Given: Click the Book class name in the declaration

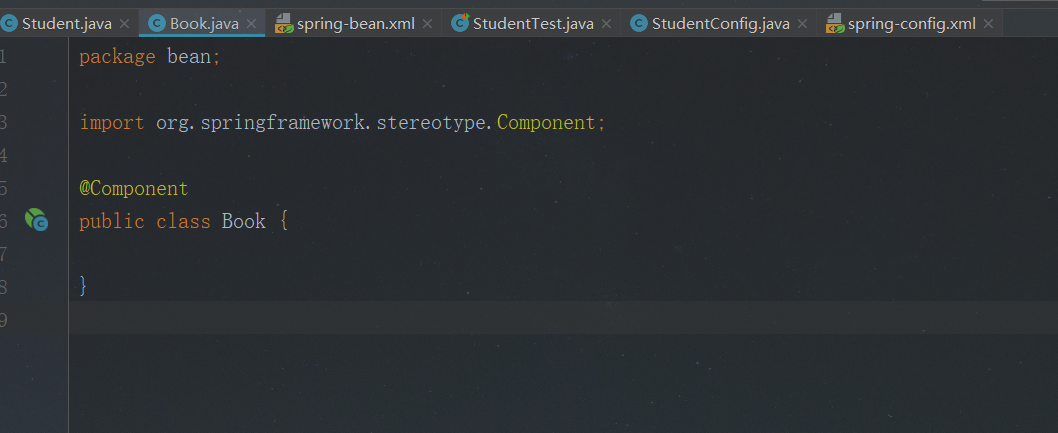Looking at the screenshot, I should click(x=244, y=221).
